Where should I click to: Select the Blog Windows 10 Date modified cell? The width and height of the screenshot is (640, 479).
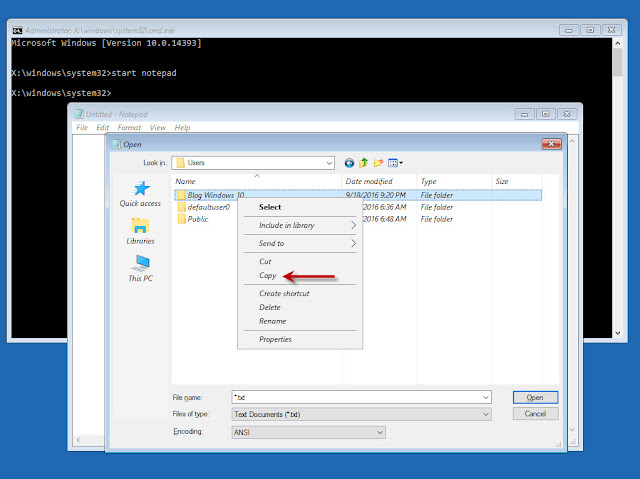click(375, 195)
